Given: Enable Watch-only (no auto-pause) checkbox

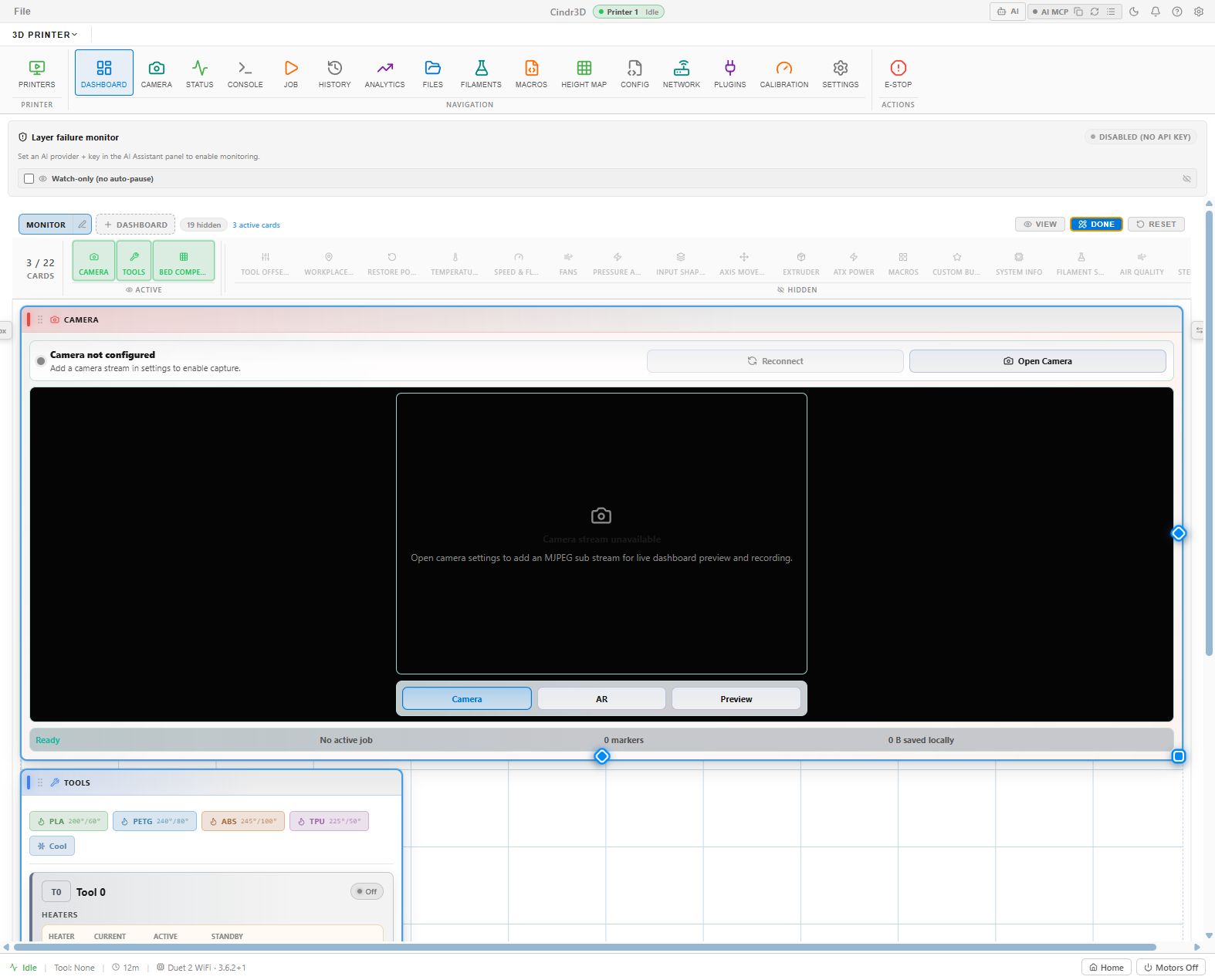Looking at the screenshot, I should click(x=29, y=178).
